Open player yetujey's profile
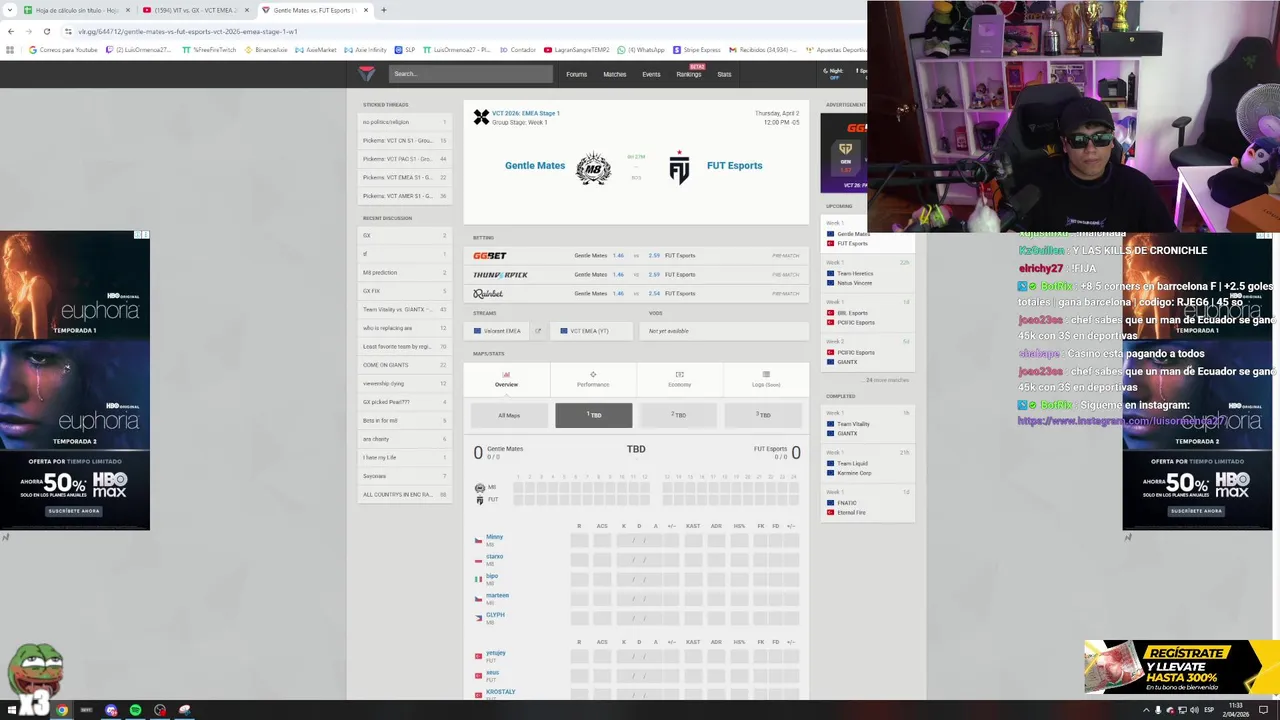The width and height of the screenshot is (1280, 720). (x=496, y=653)
